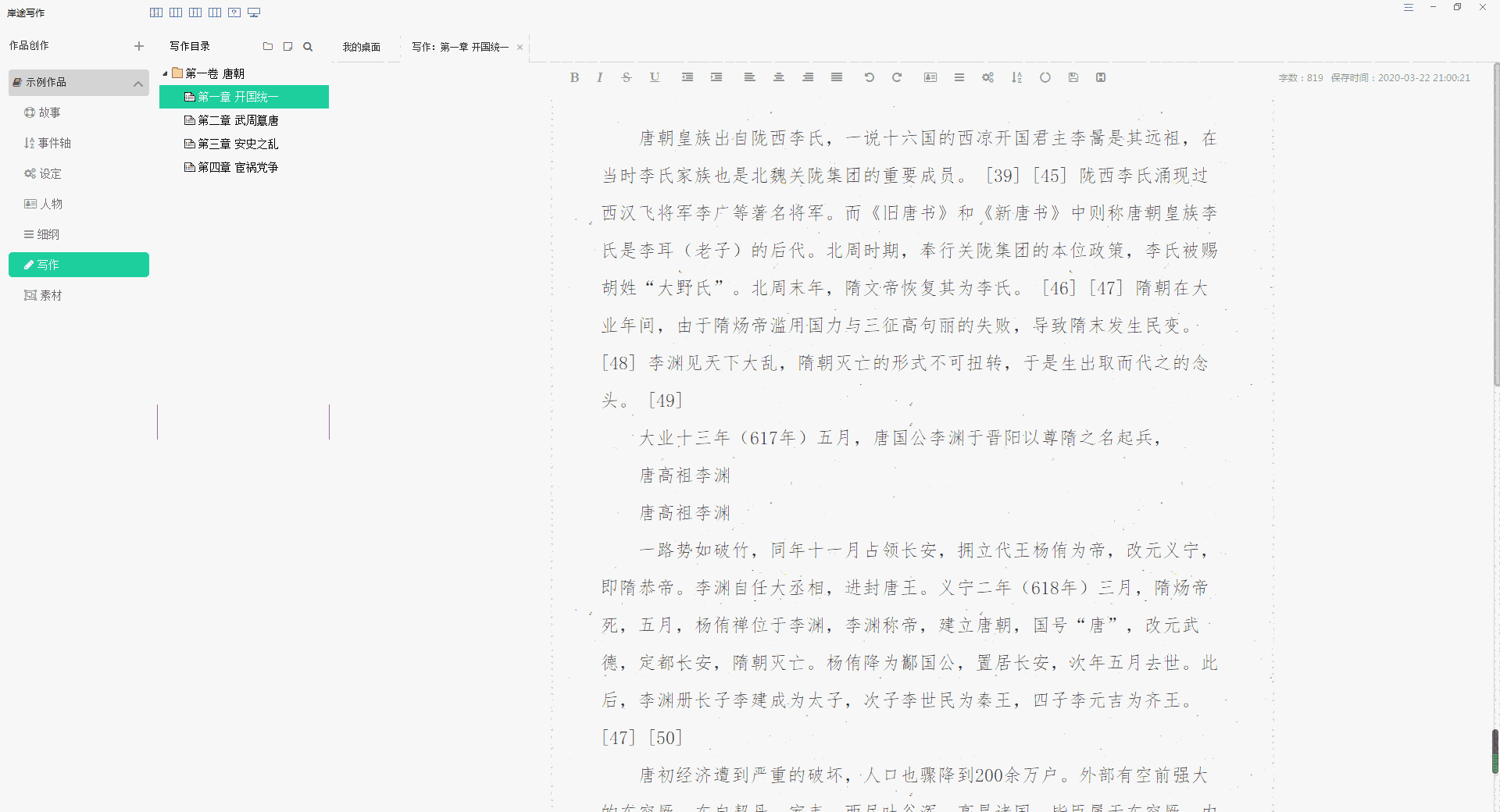Create a new work with the plus button

[138, 45]
